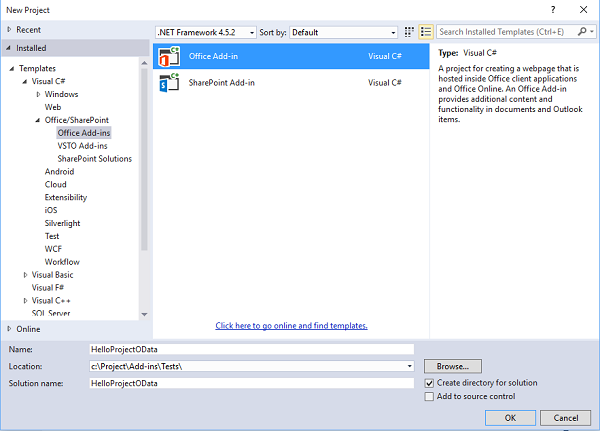Viewport: 600px width, 431px height.
Task: Collapse the Office/SharePoint node arrow
Action: tap(38, 120)
